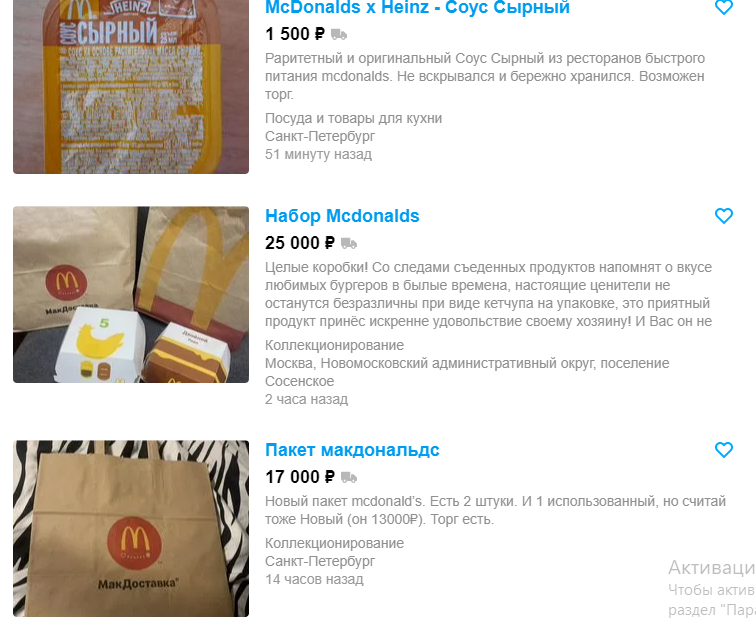Add Пакет макдональдс listing to favorites

point(723,450)
